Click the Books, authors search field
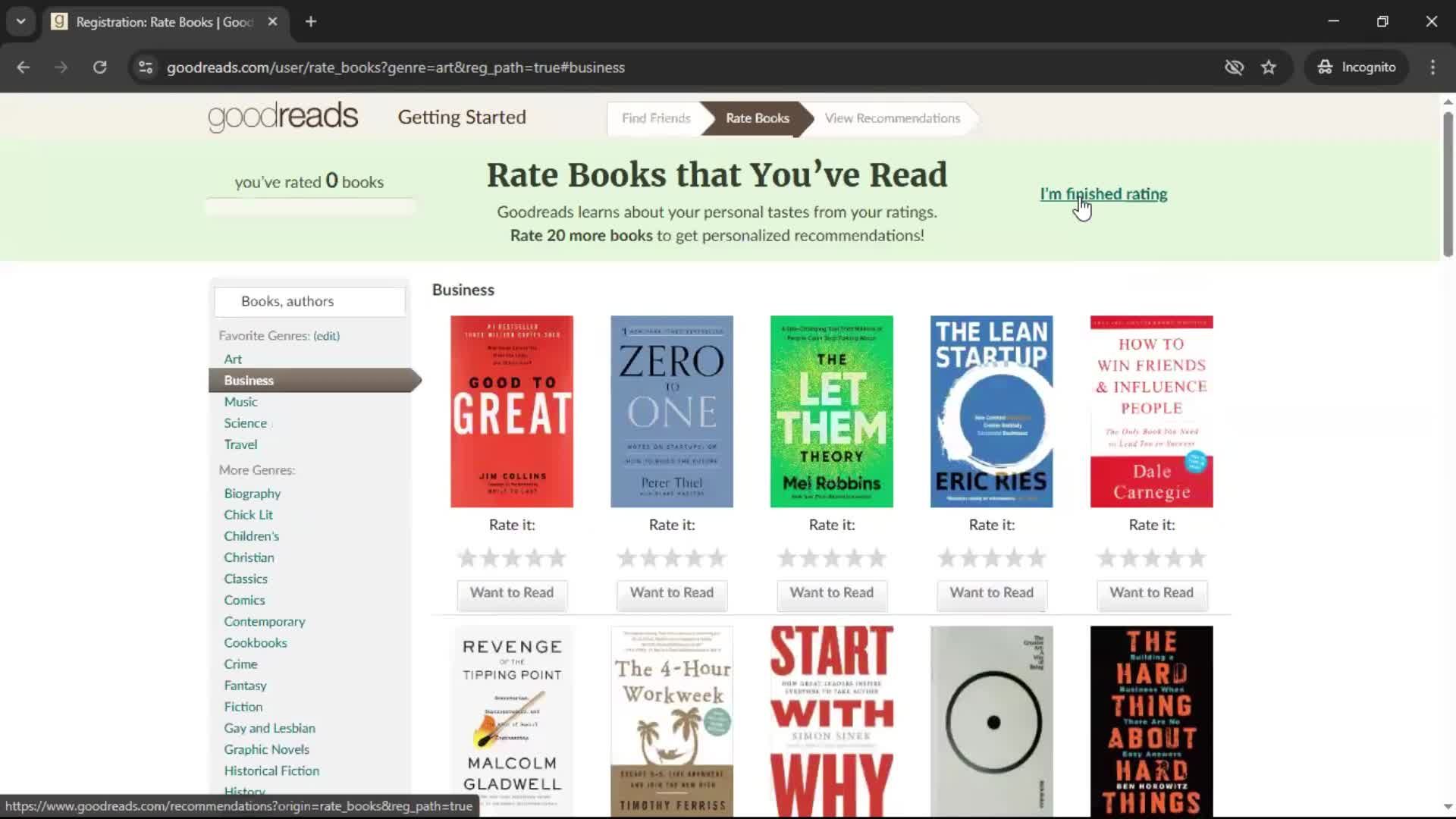Screen dimensions: 1456x819 click(309, 302)
